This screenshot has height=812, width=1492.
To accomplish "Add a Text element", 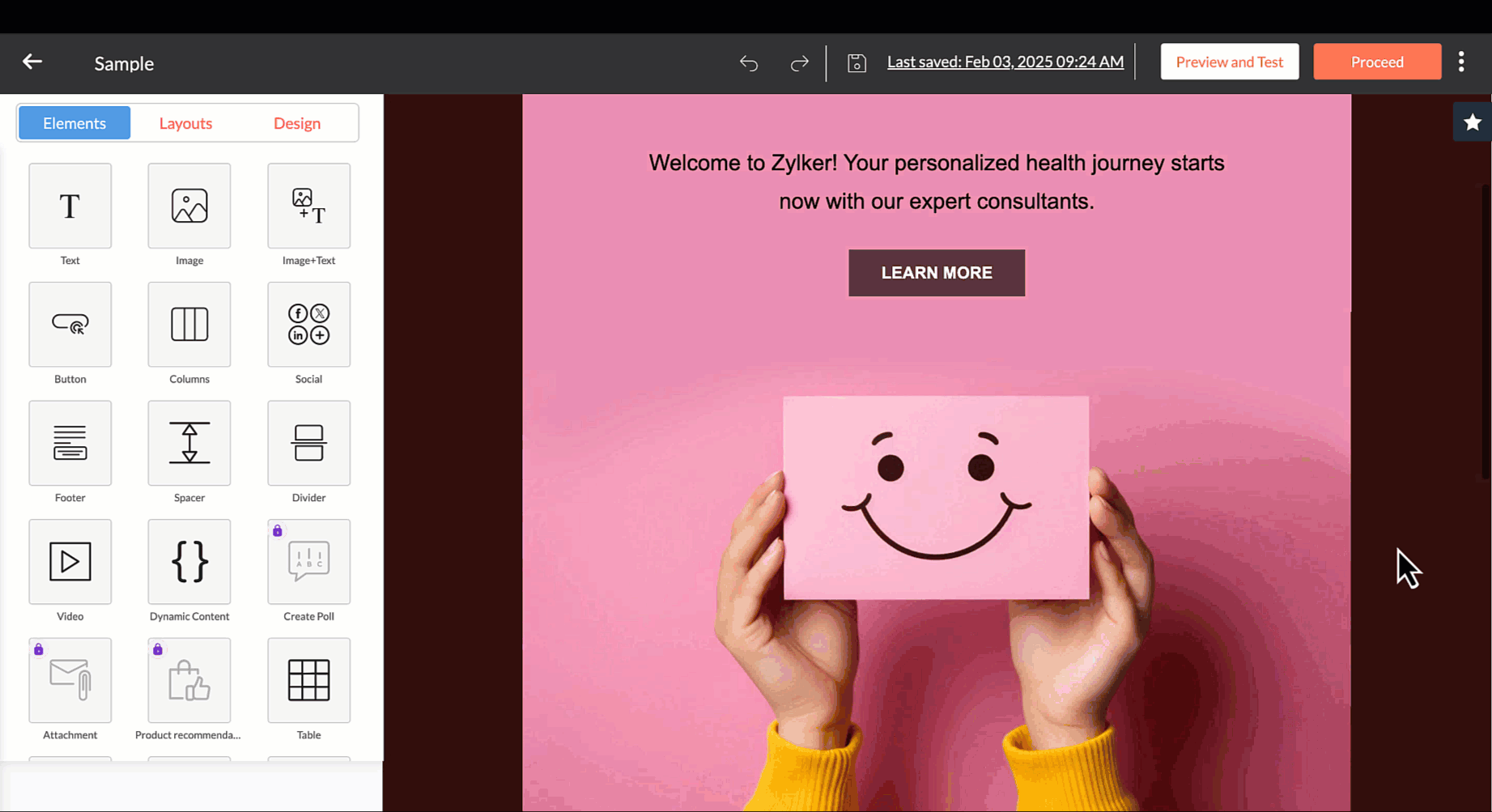I will click(70, 206).
